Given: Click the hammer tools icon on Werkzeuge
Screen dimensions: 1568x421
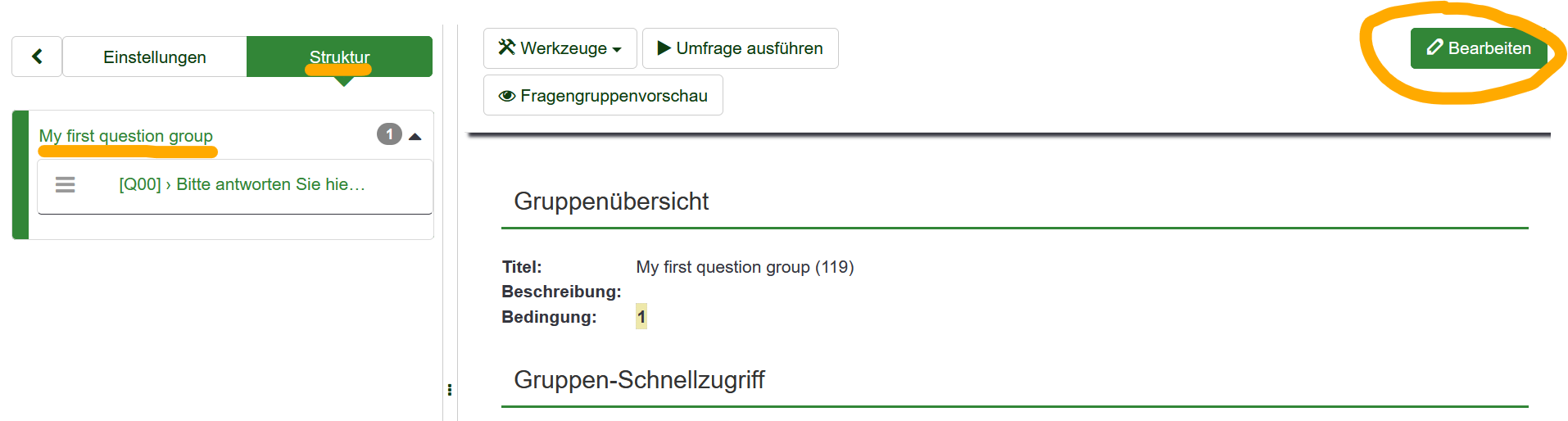Looking at the screenshot, I should [507, 48].
